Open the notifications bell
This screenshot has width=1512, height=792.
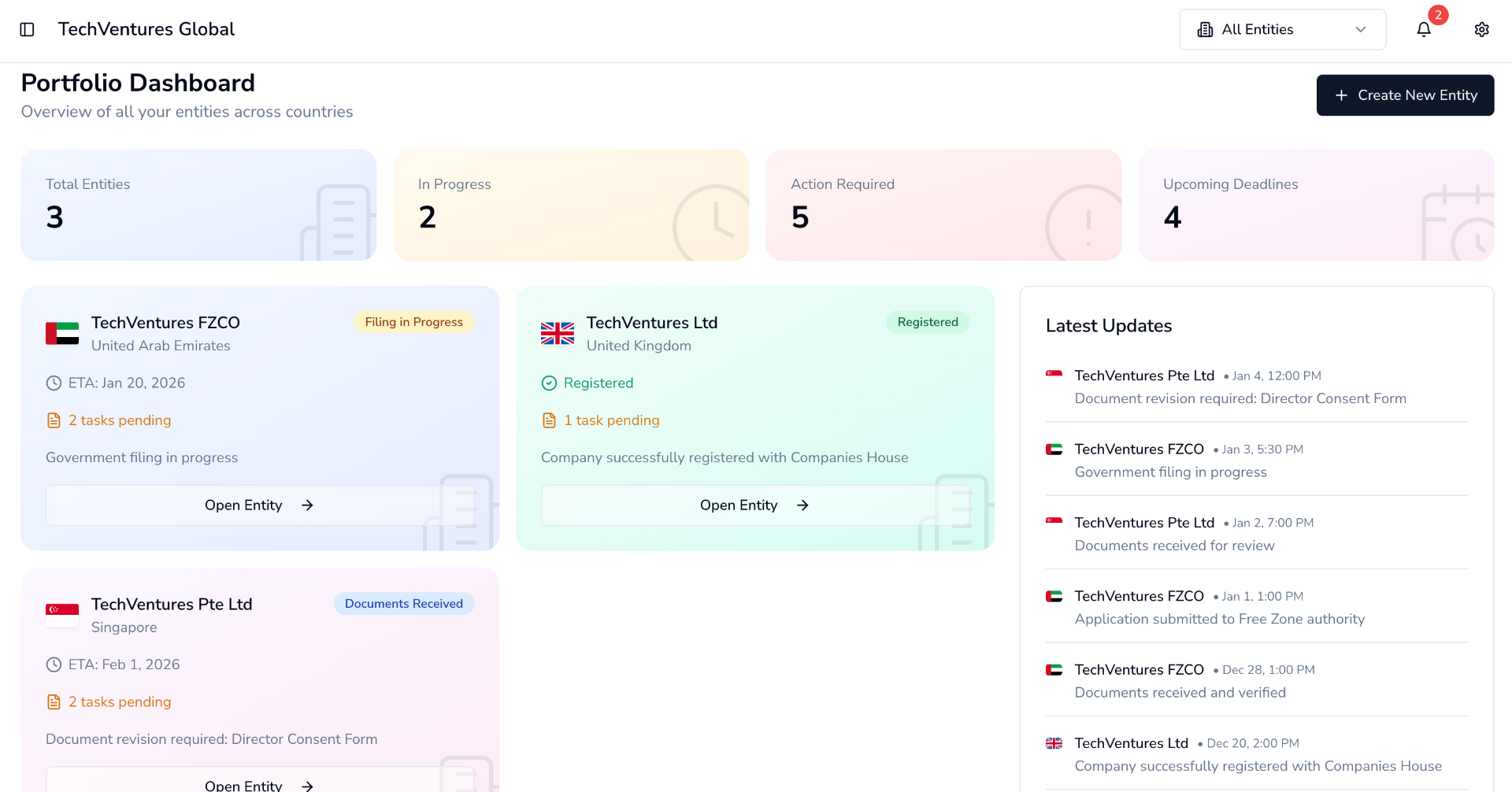(1424, 29)
